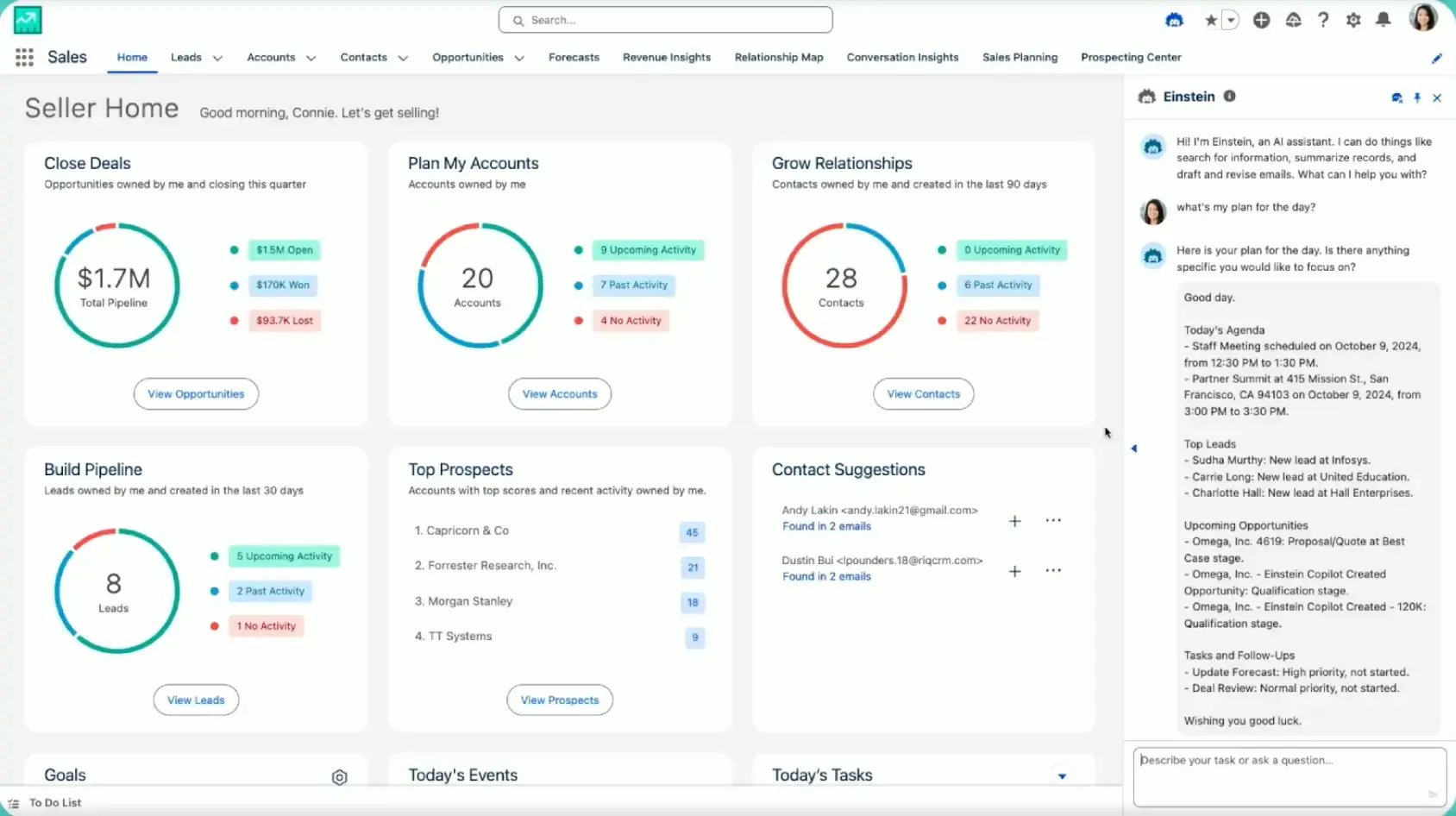Image resolution: width=1456 pixels, height=816 pixels.
Task: Open the Notifications bell icon
Action: pos(1383,20)
